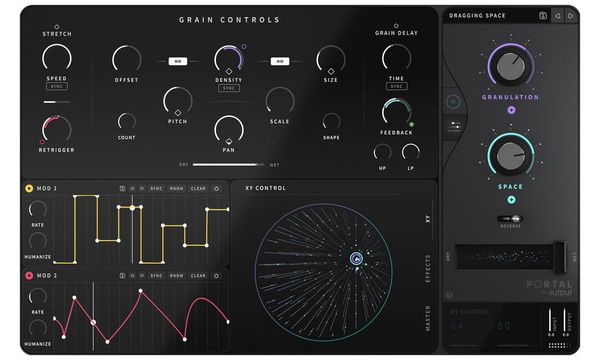The image size is (600, 360).
Task: Click the Count knob
Action: tap(127, 122)
